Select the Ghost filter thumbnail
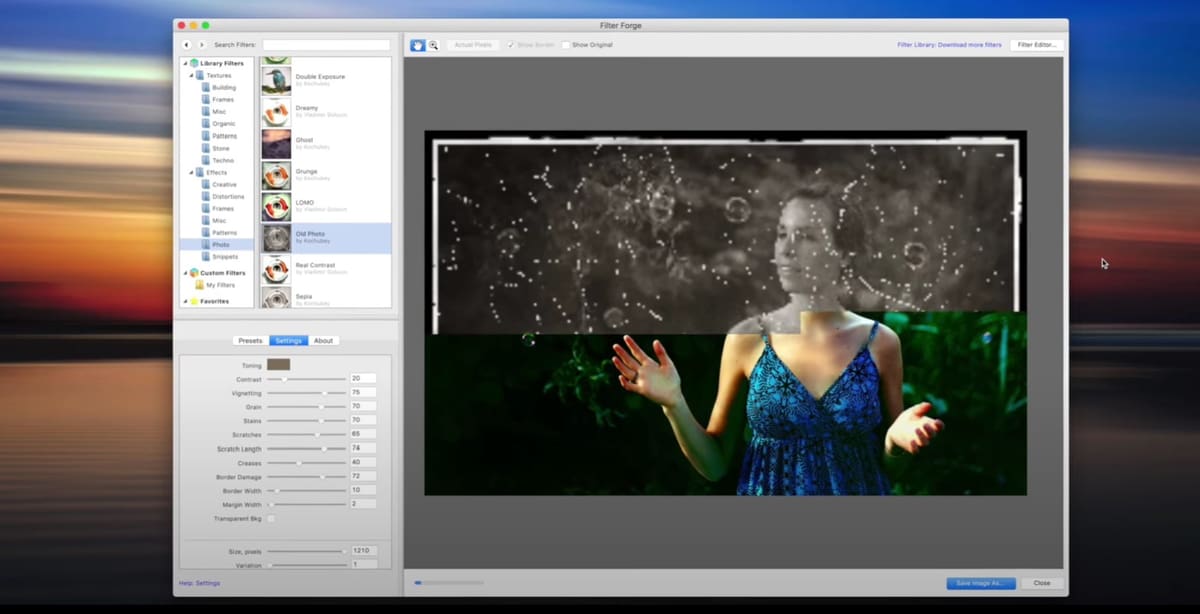Viewport: 1200px width, 614px height. coord(276,144)
